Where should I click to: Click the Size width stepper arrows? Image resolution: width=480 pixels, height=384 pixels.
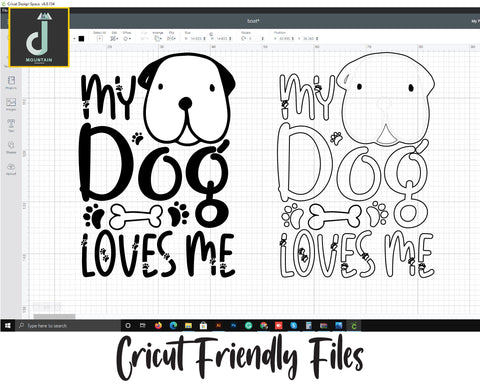(204, 39)
